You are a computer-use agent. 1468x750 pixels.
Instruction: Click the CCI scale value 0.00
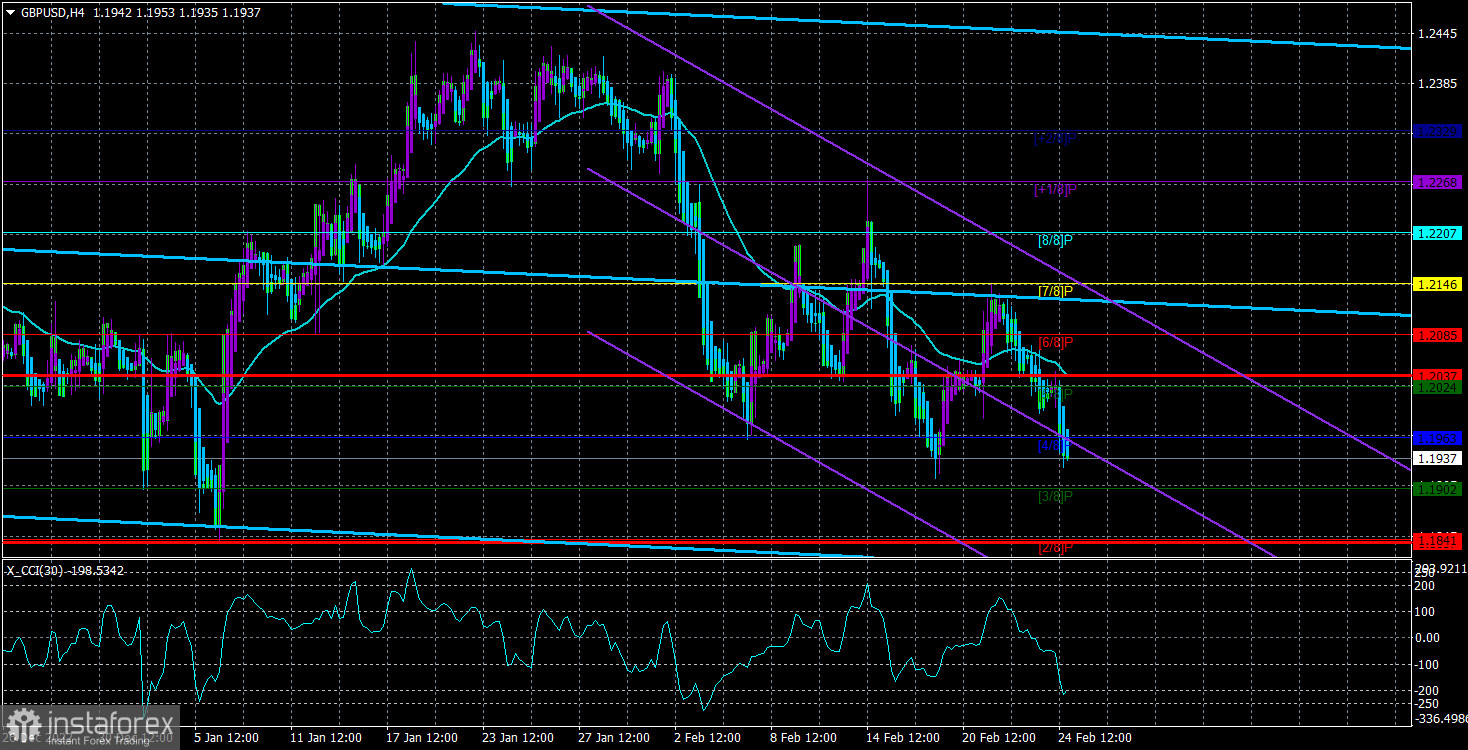[1429, 637]
